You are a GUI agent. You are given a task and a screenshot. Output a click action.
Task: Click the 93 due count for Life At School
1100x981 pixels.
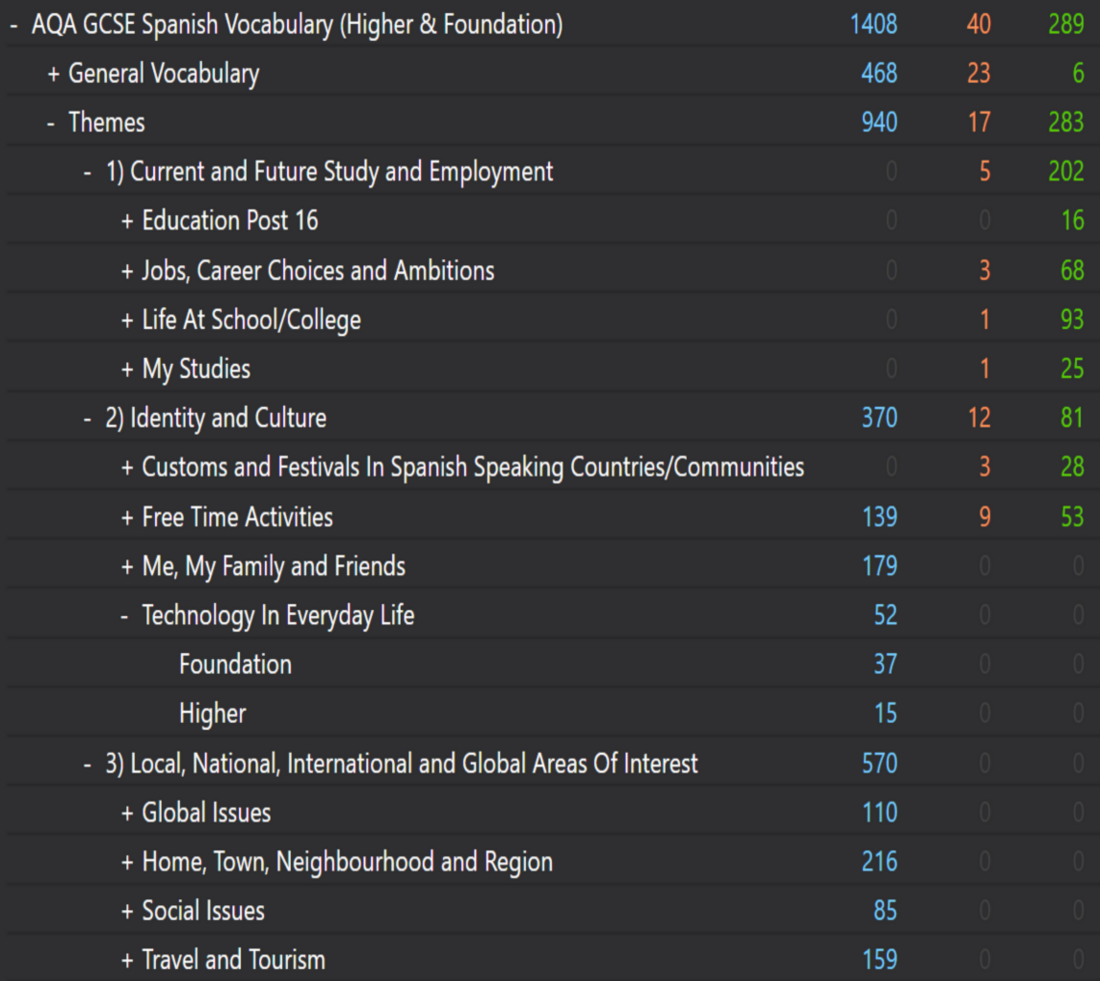point(1072,320)
